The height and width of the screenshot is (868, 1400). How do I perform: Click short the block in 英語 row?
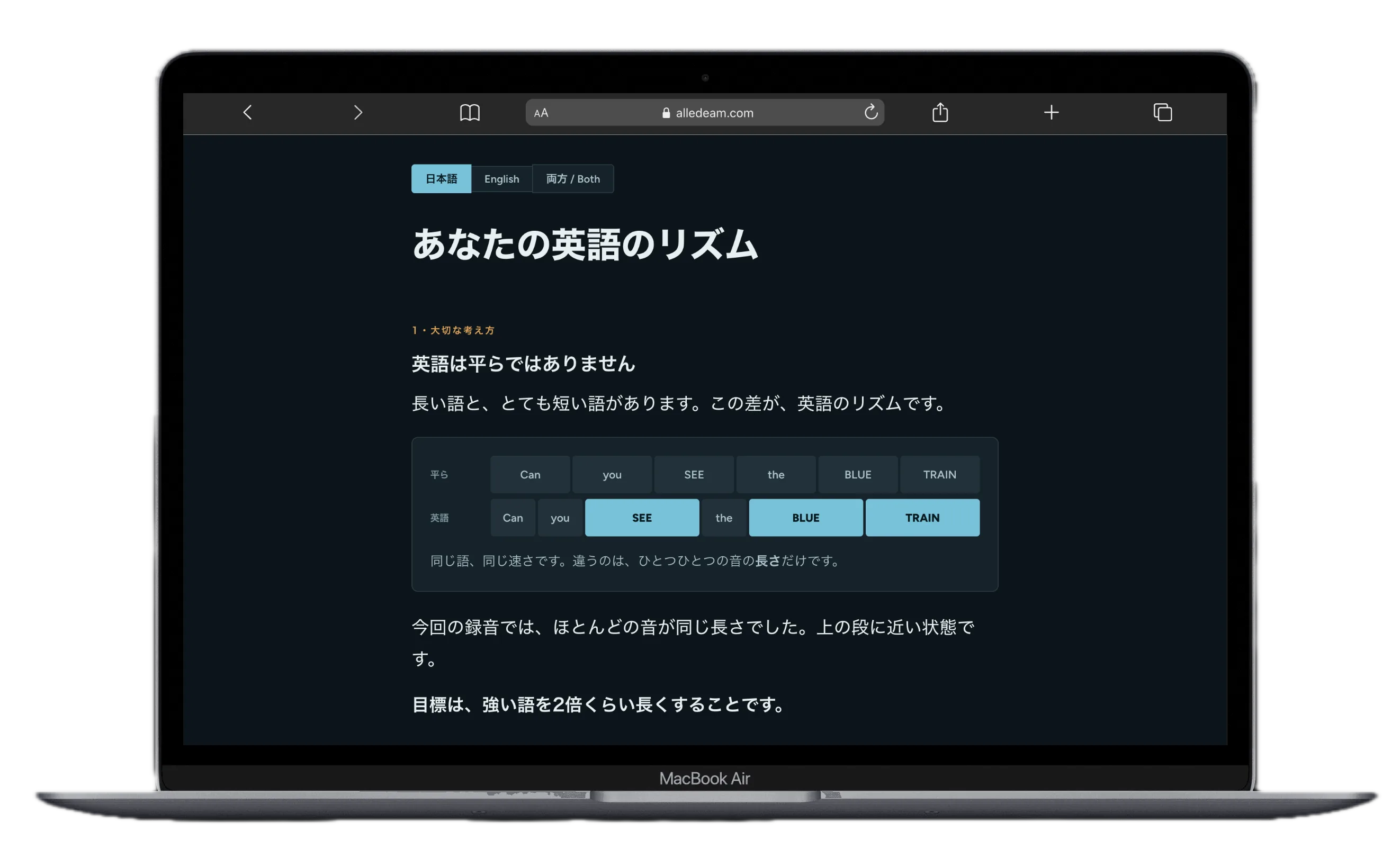click(723, 517)
